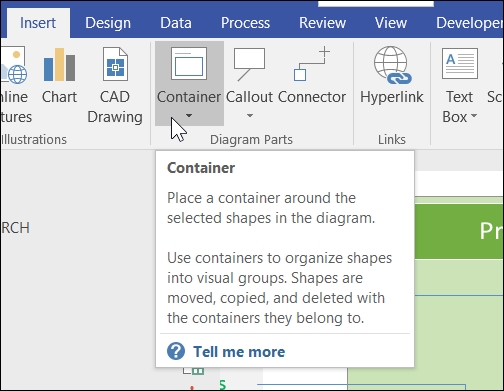
Task: Click the Tell me more link
Action: [x=239, y=352]
